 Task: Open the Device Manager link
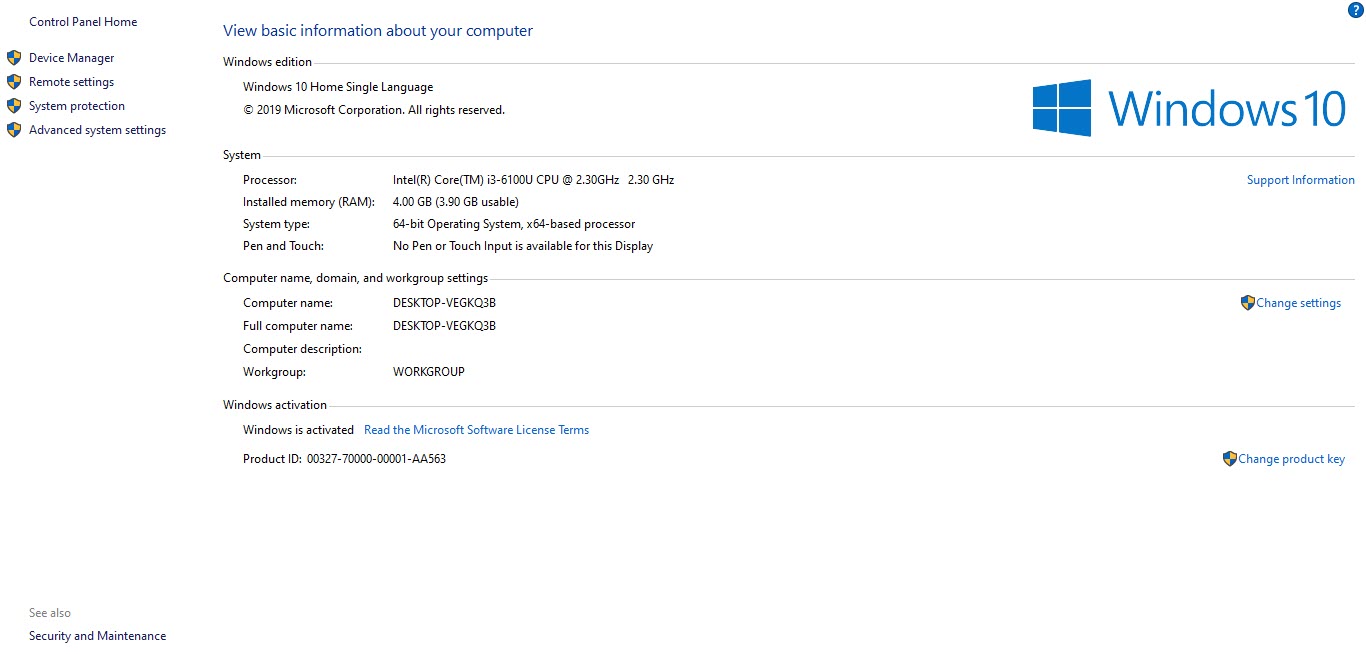72,58
